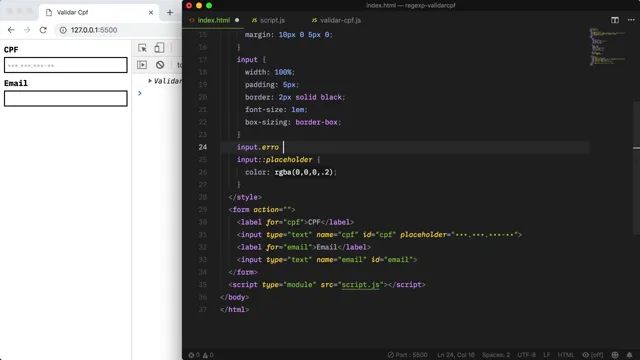Screen dimensions: 640x360
Task: Clear the DevTools console
Action: click(160, 64)
